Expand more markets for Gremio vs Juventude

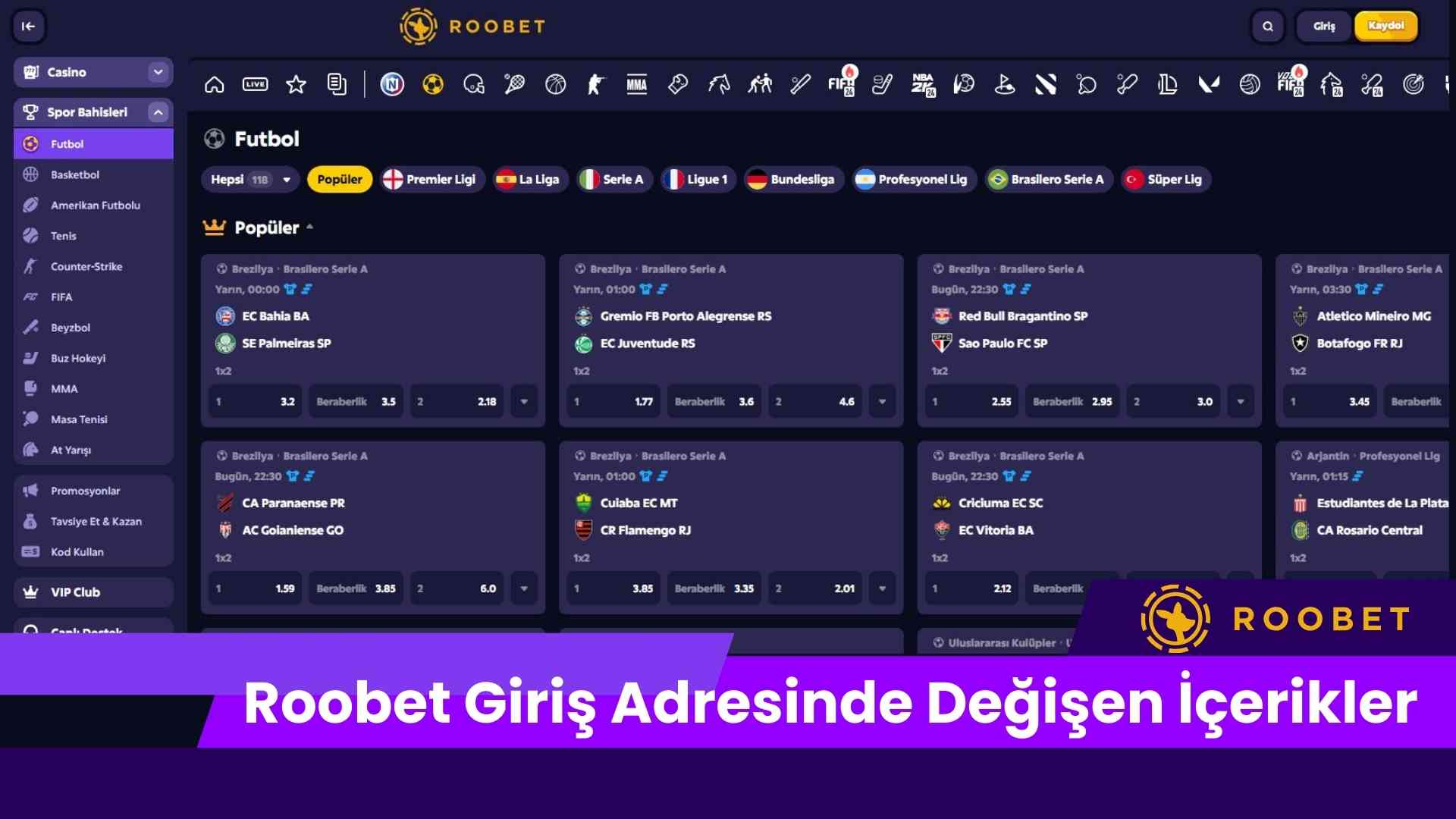pyautogui.click(x=882, y=401)
